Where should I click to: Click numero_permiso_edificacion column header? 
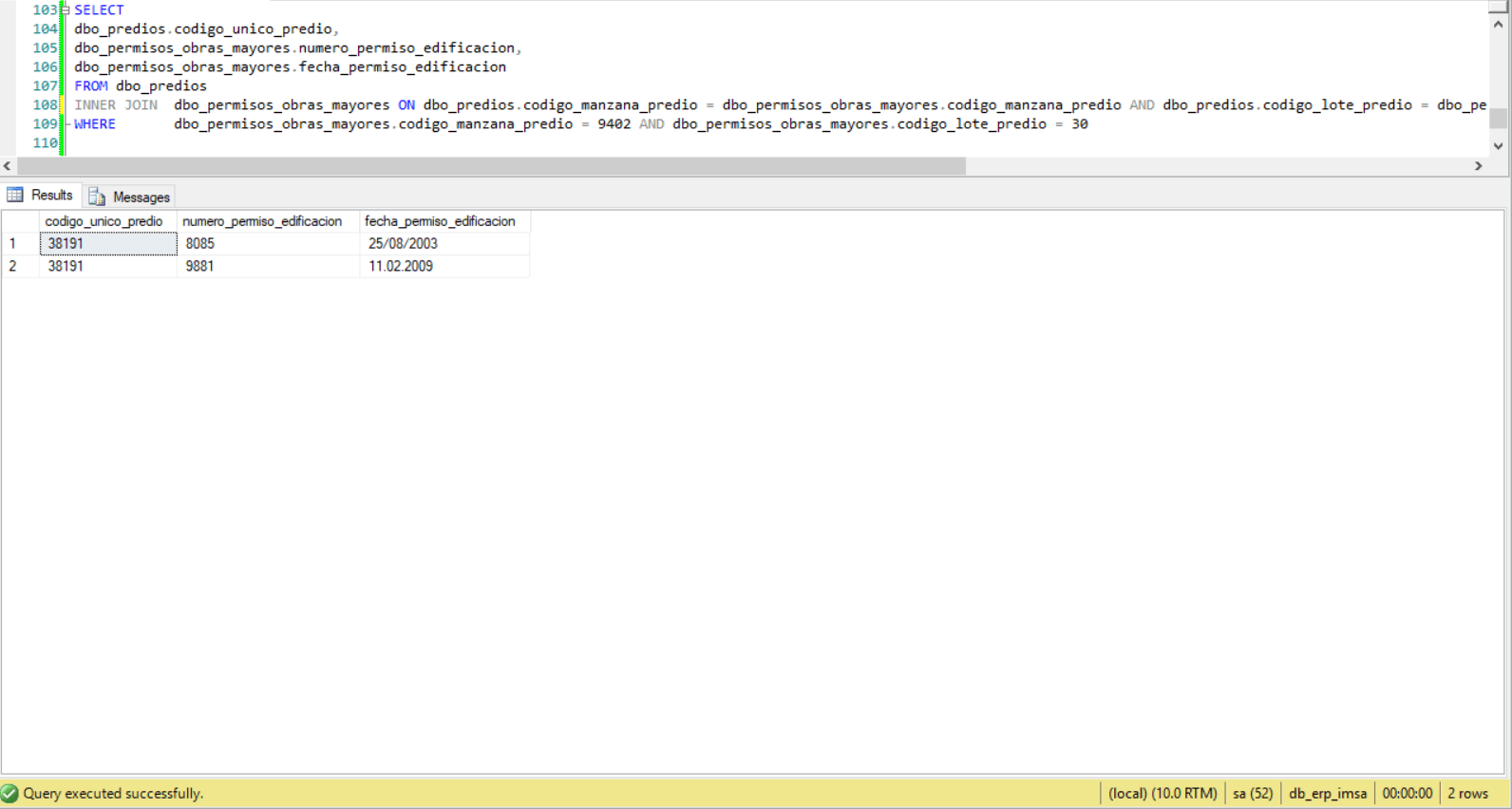pyautogui.click(x=268, y=221)
